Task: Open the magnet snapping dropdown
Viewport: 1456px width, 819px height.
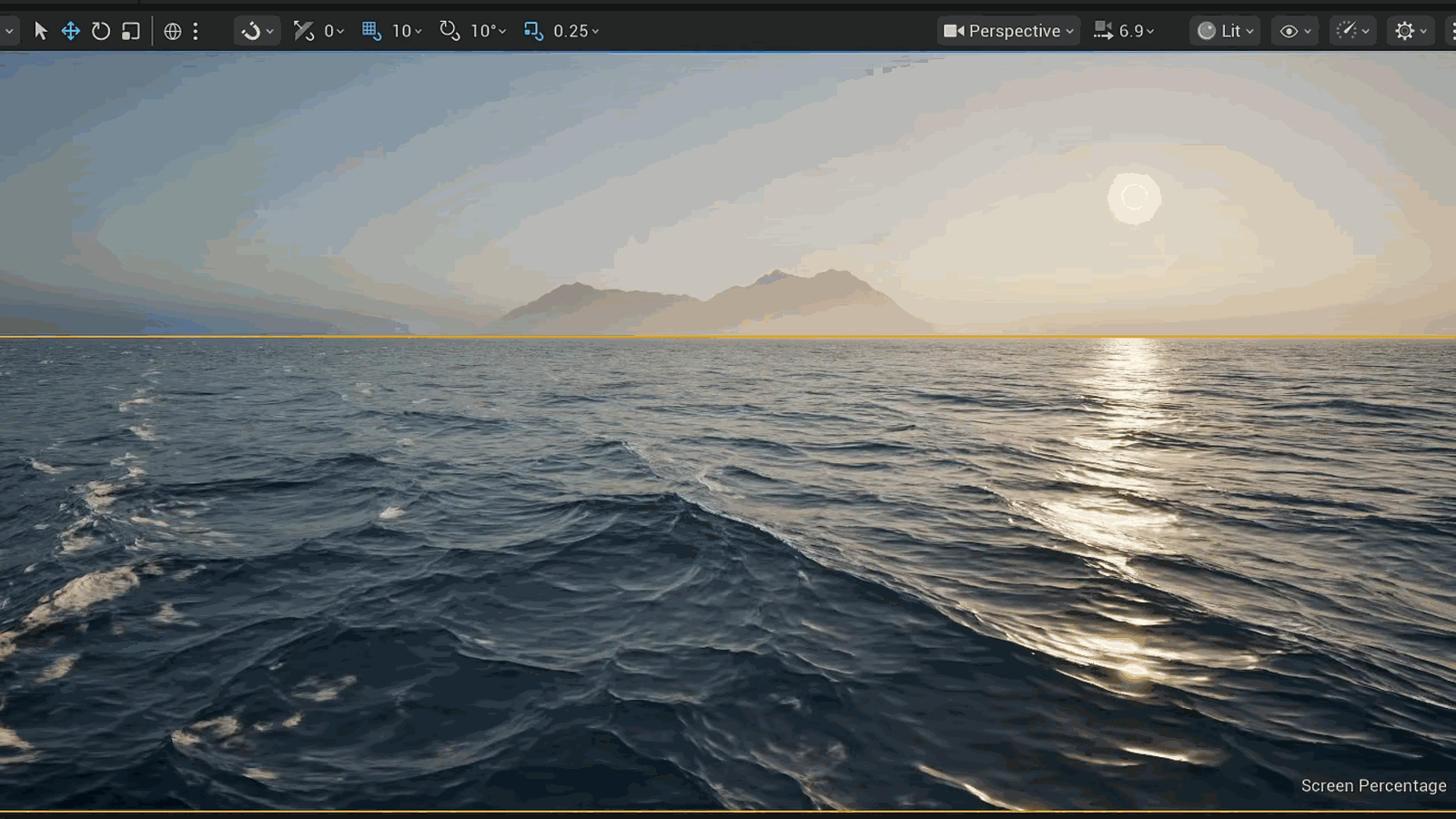Action: tap(257, 31)
